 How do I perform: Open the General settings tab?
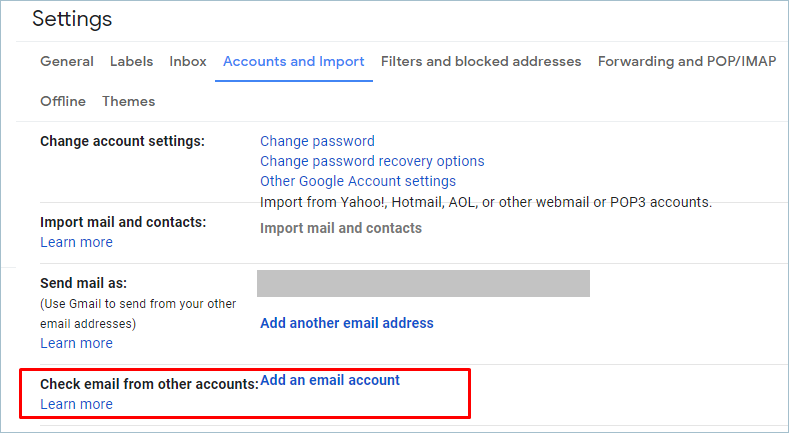click(67, 61)
